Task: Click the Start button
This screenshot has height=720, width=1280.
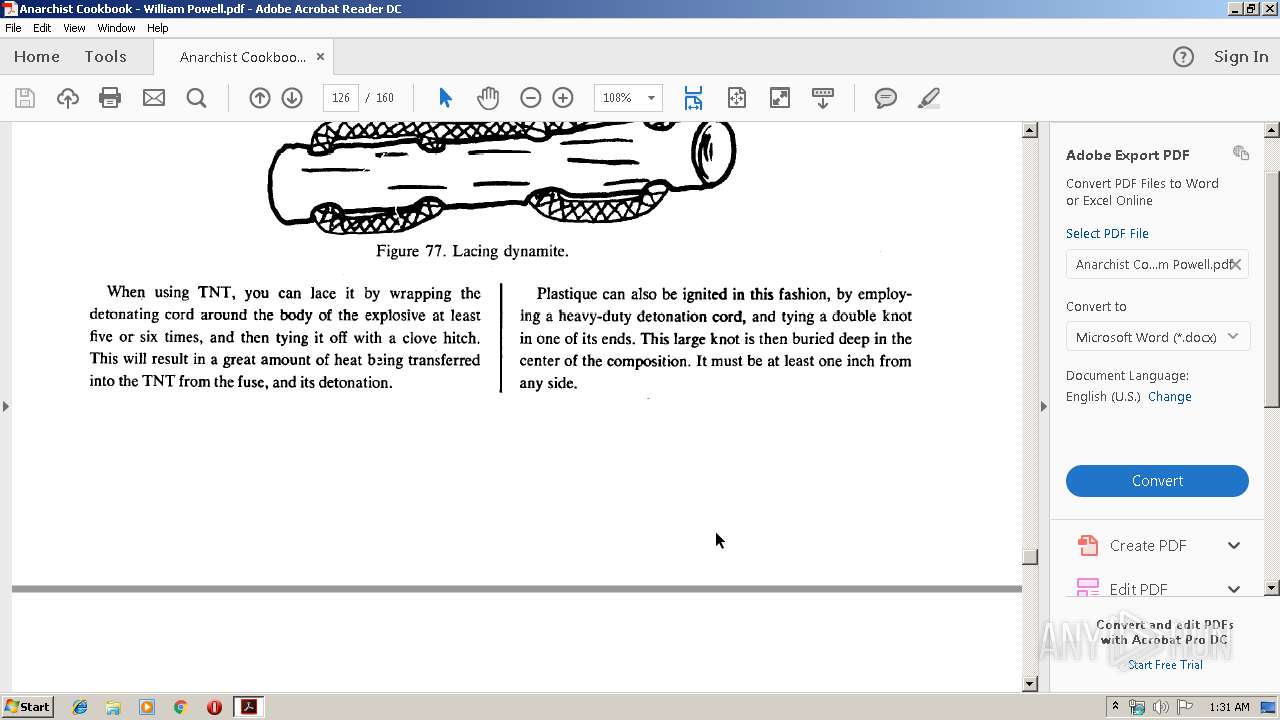Action: click(27, 707)
